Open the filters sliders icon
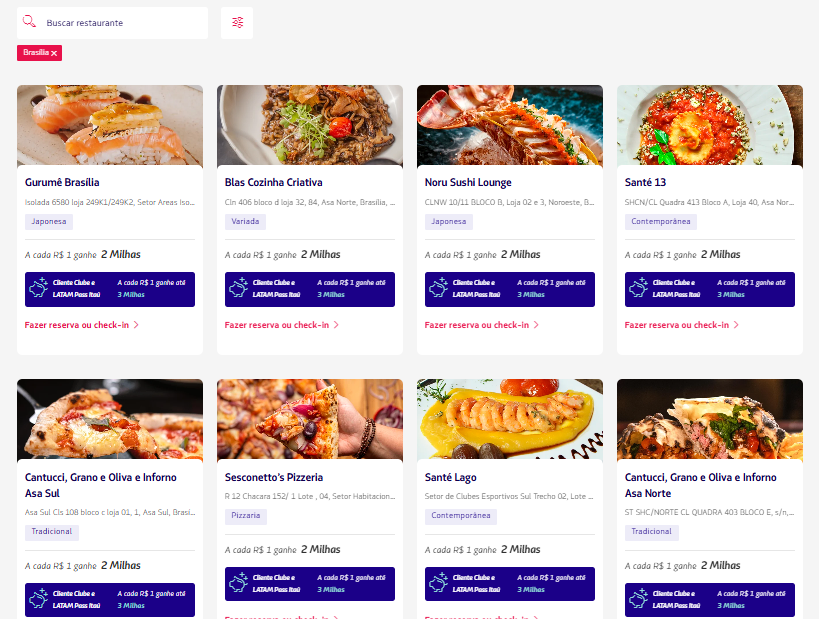The image size is (819, 619). 237,22
